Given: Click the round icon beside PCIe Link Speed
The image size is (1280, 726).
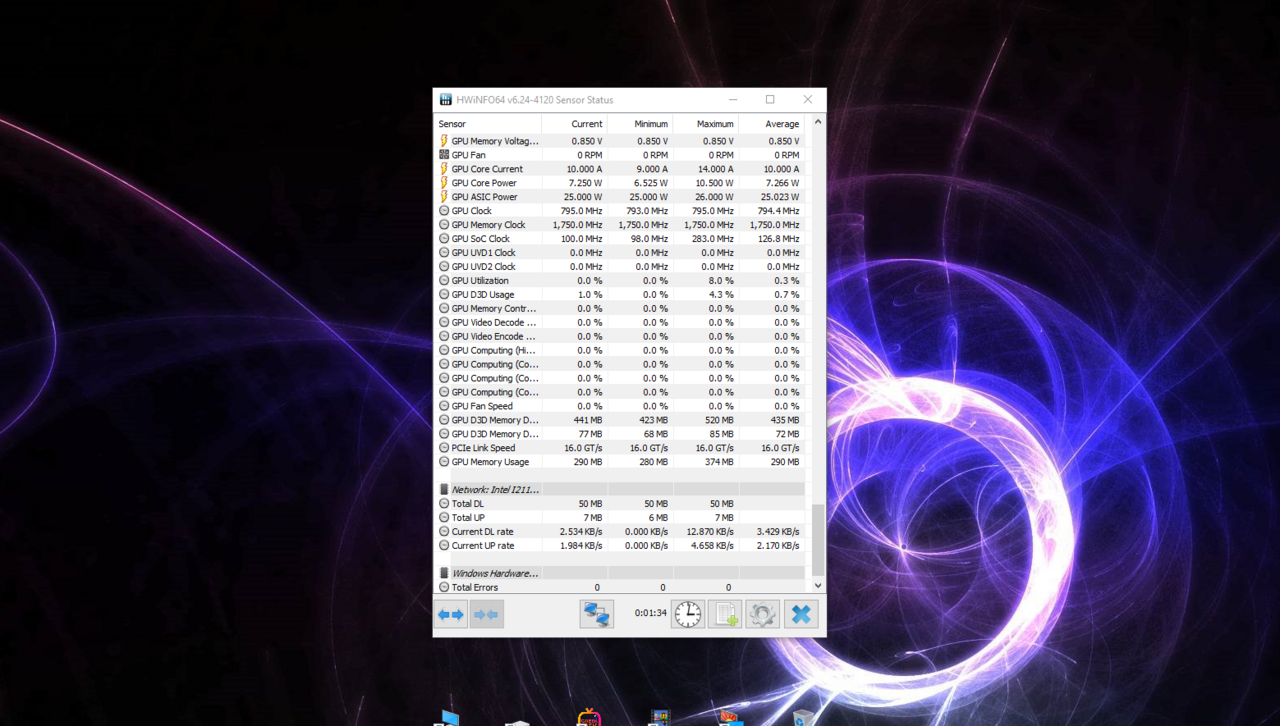Looking at the screenshot, I should [x=444, y=448].
